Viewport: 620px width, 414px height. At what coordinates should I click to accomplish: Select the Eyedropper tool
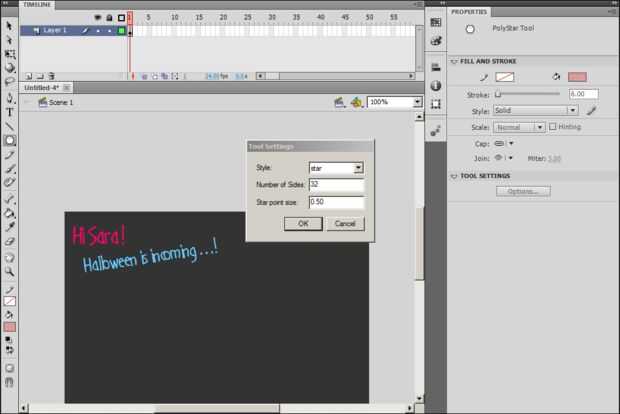click(9, 227)
